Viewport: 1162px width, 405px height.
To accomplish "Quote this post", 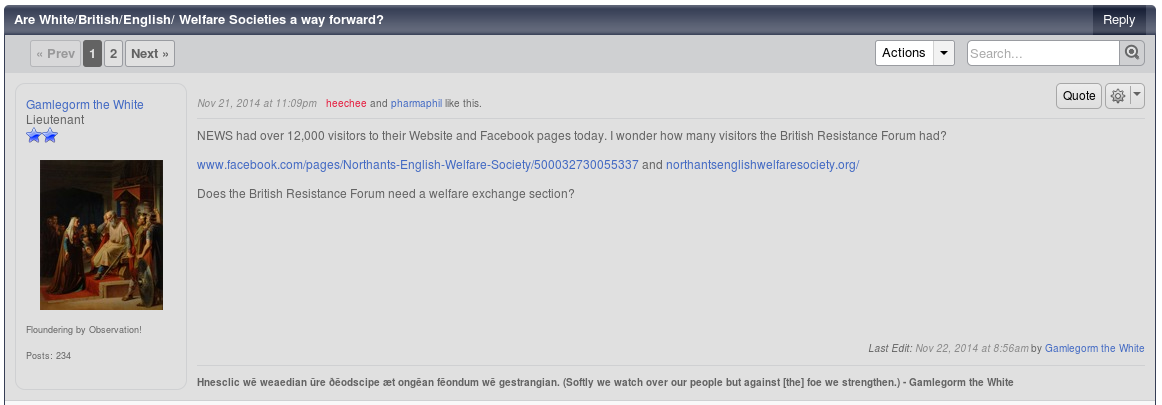I will 1079,96.
